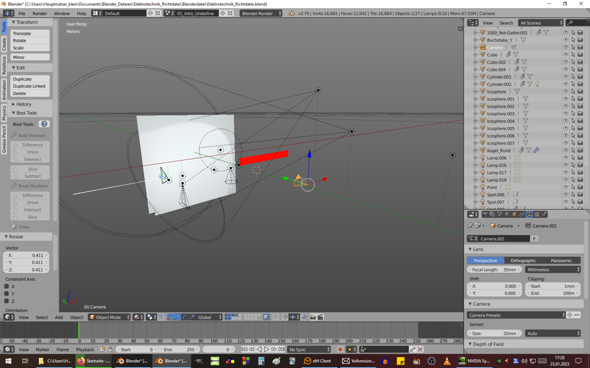Screen dimensions: 590x368
Task: Open the Window menu
Action: click(x=62, y=13)
